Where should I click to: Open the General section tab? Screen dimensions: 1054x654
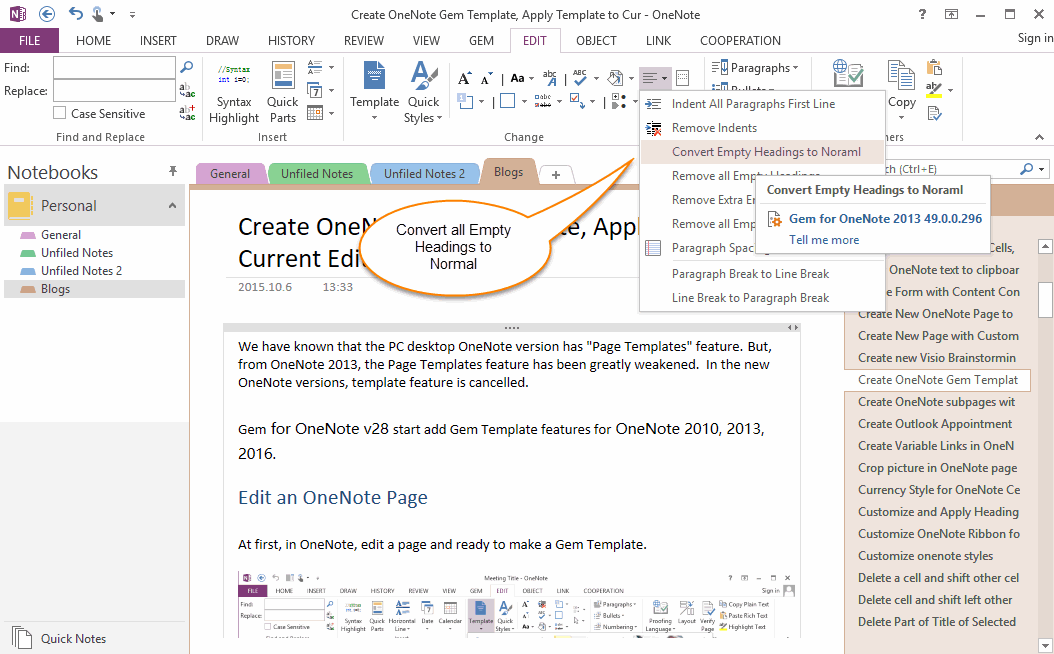pyautogui.click(x=230, y=173)
